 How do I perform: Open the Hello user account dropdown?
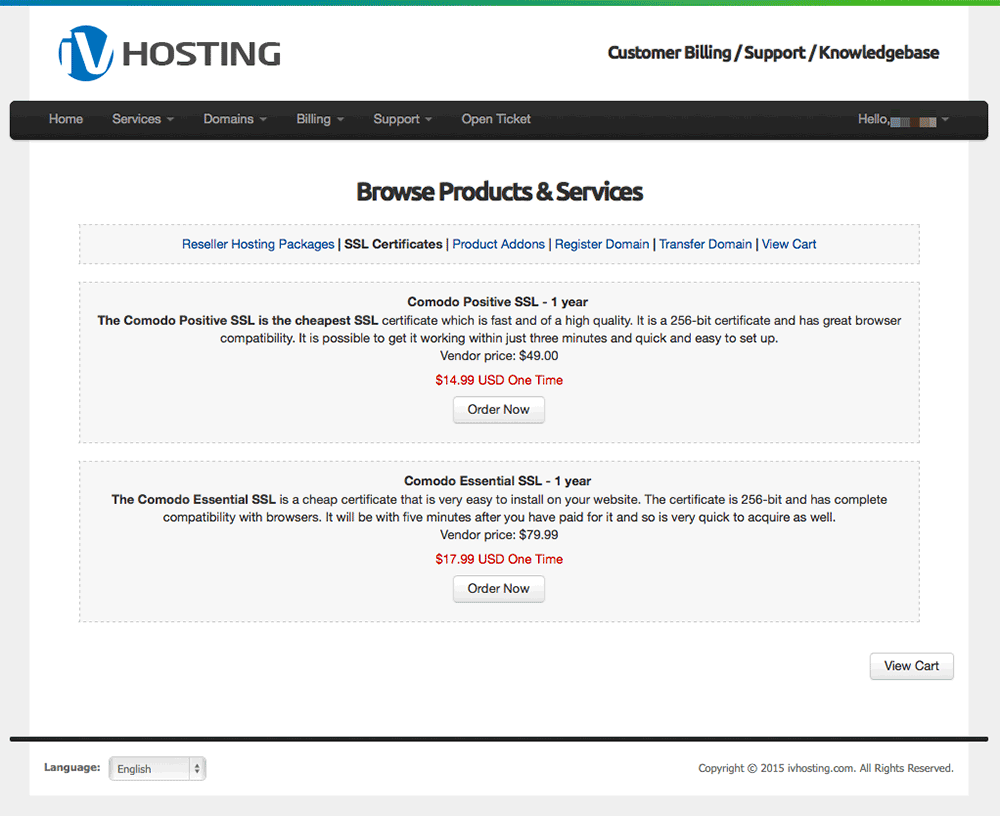(903, 119)
